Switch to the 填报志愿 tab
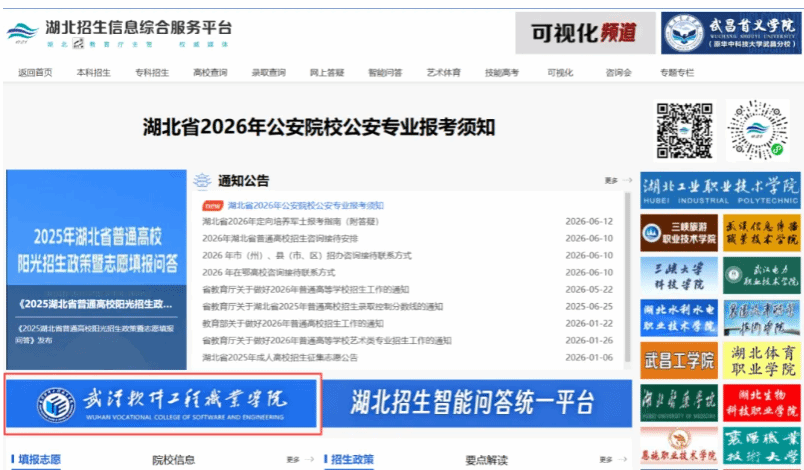 click(x=39, y=460)
